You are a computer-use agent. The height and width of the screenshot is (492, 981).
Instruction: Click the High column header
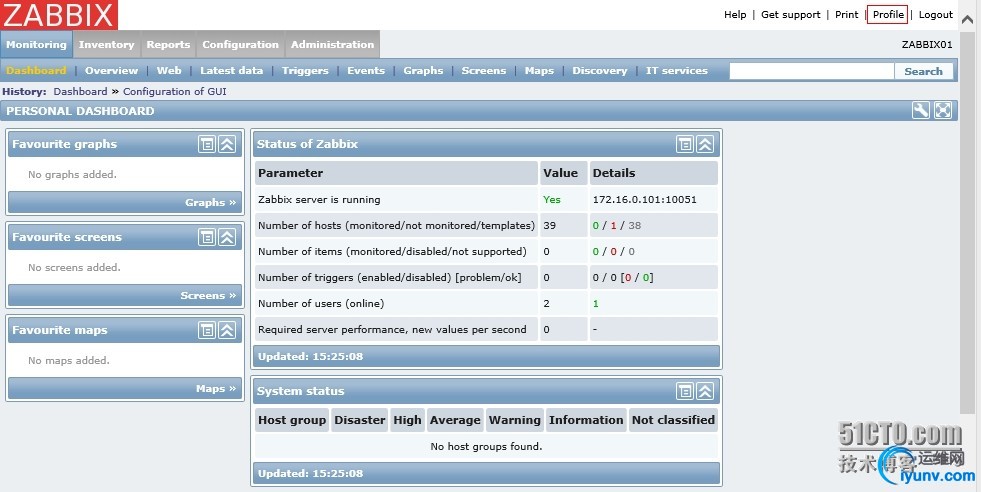click(x=407, y=420)
